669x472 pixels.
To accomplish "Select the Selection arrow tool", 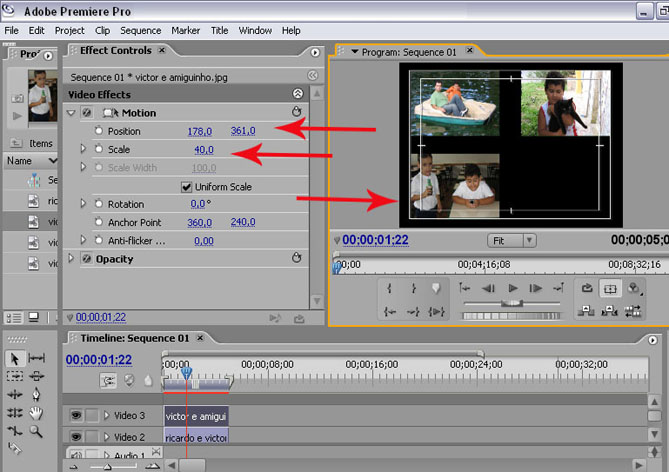I will 15,358.
